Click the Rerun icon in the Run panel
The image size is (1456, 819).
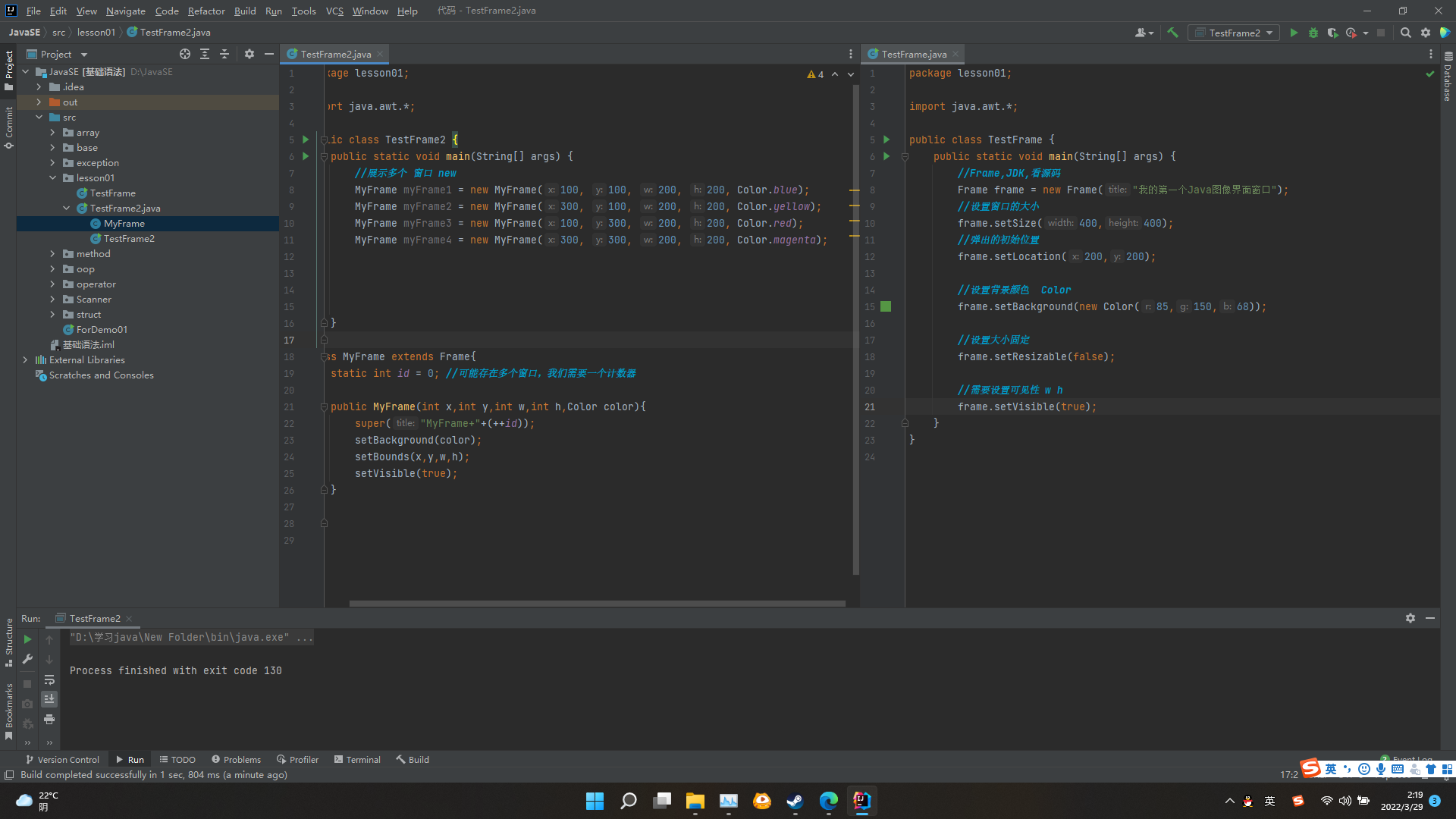pos(27,639)
